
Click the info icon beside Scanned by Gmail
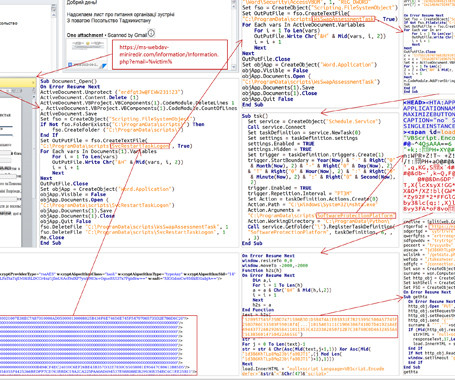click(x=151, y=33)
